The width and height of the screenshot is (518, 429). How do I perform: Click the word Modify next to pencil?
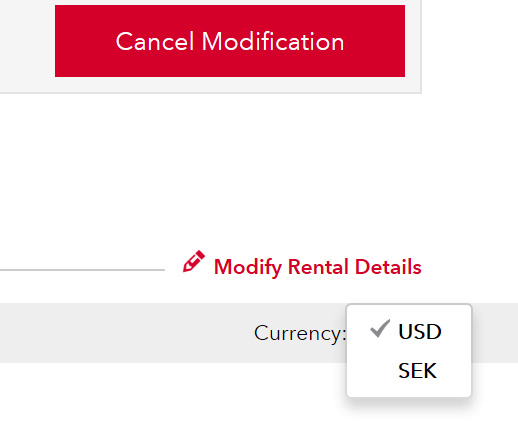point(248,267)
